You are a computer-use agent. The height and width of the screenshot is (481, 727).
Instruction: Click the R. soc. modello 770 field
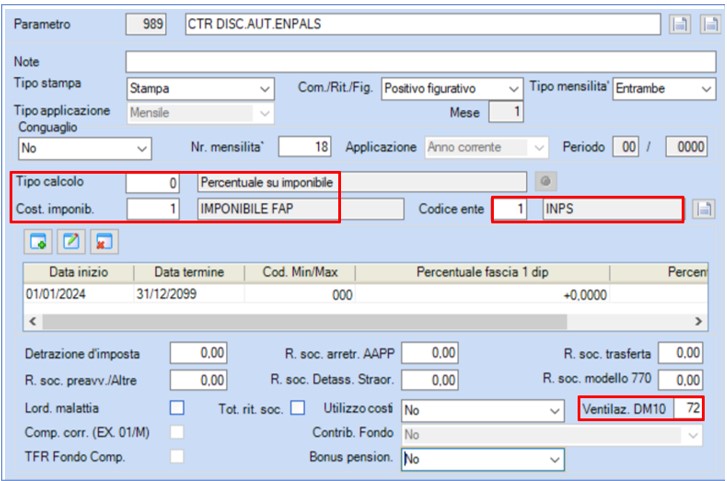point(681,380)
